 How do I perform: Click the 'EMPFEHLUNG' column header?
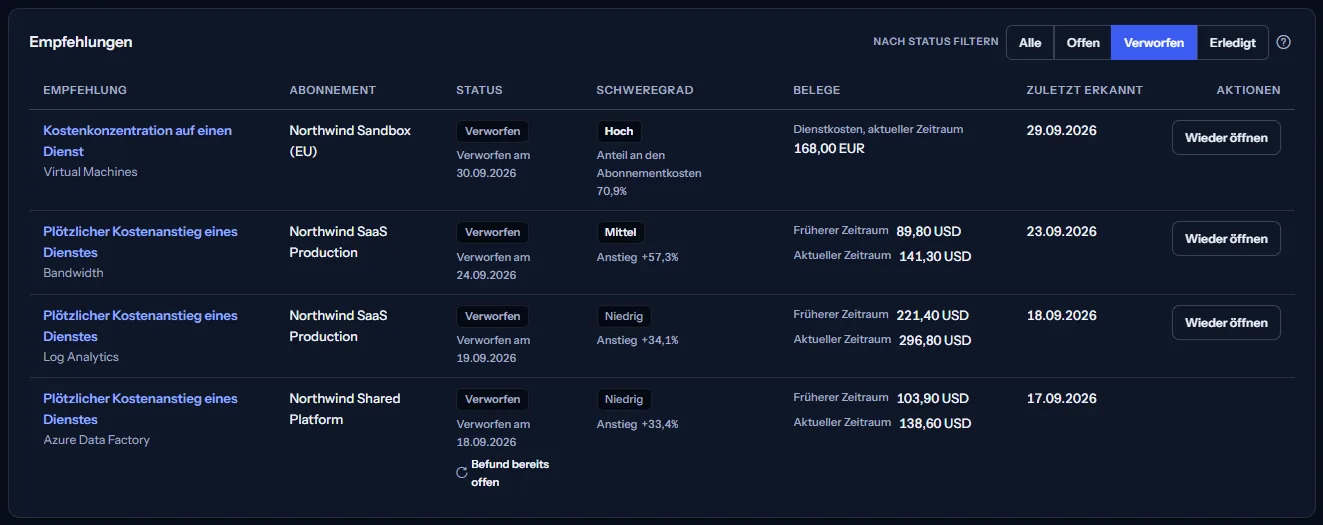[85, 90]
